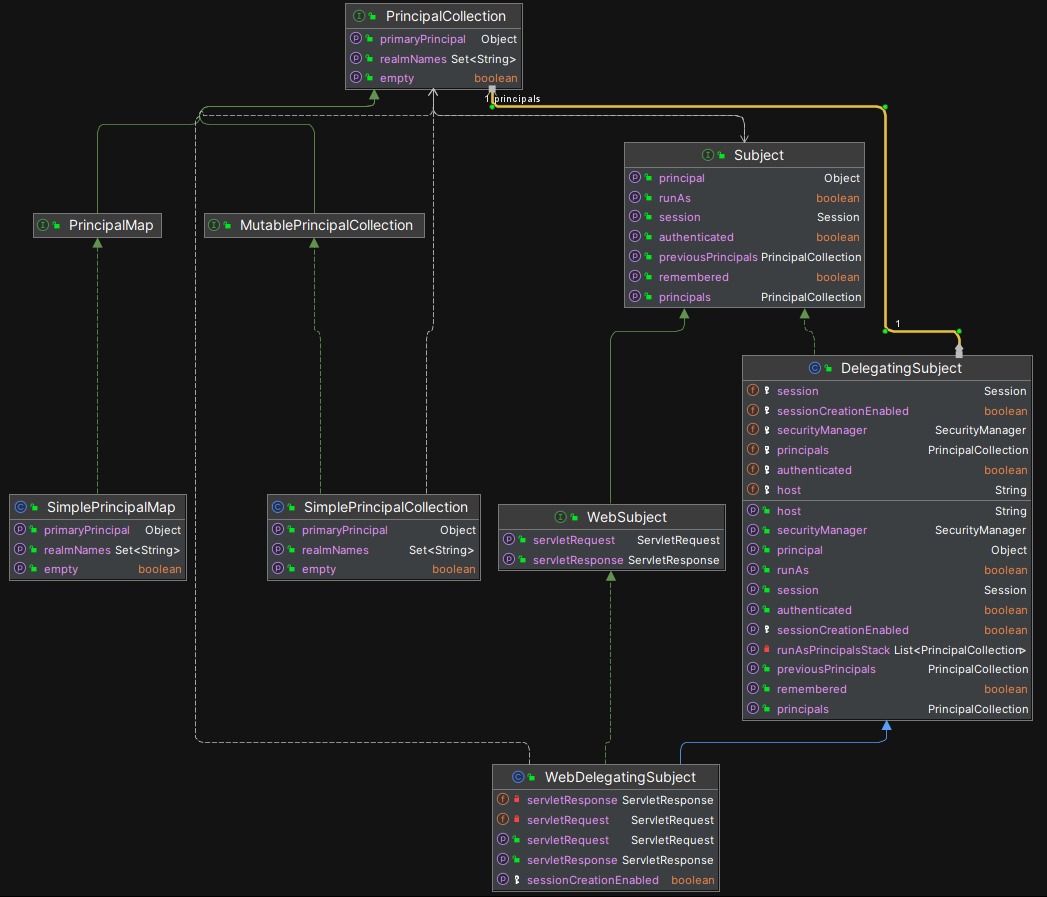Select the Subject node title
1047x897 pixels.
[x=758, y=155]
